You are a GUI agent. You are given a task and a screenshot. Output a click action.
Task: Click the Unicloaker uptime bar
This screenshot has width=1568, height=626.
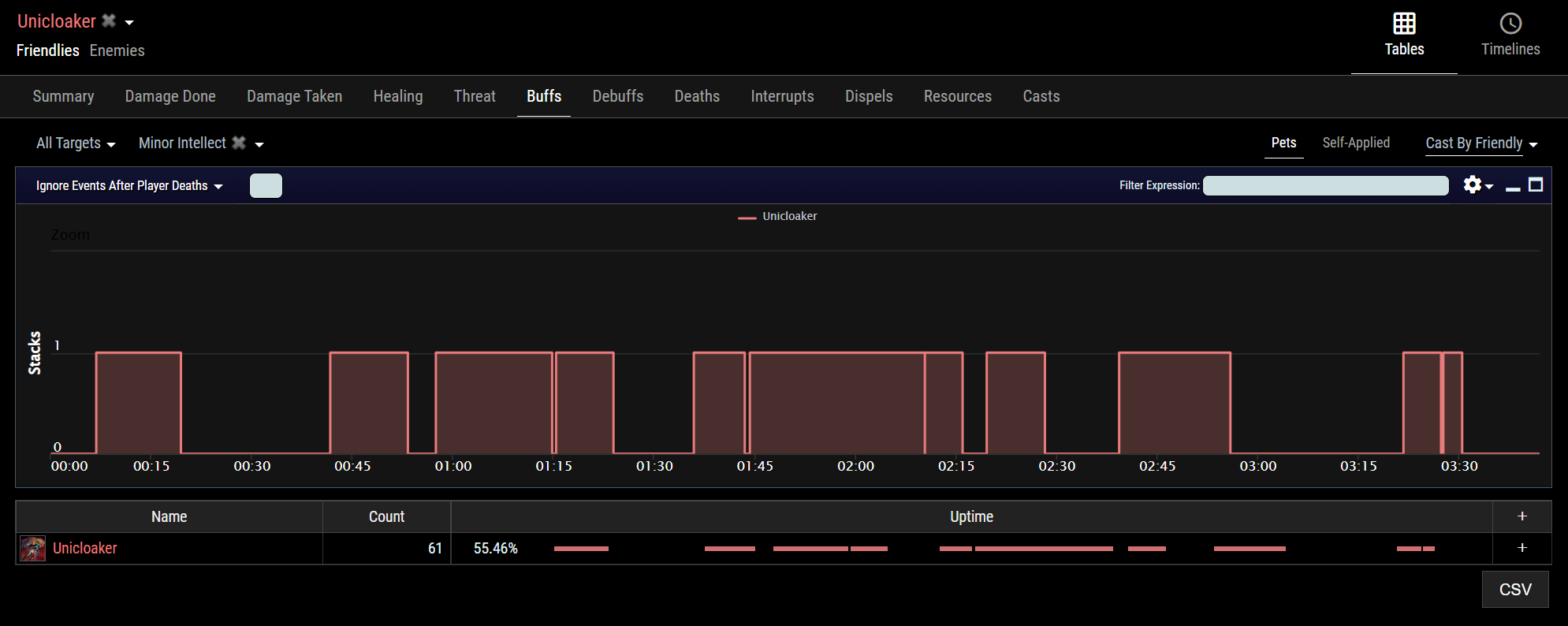[994, 549]
